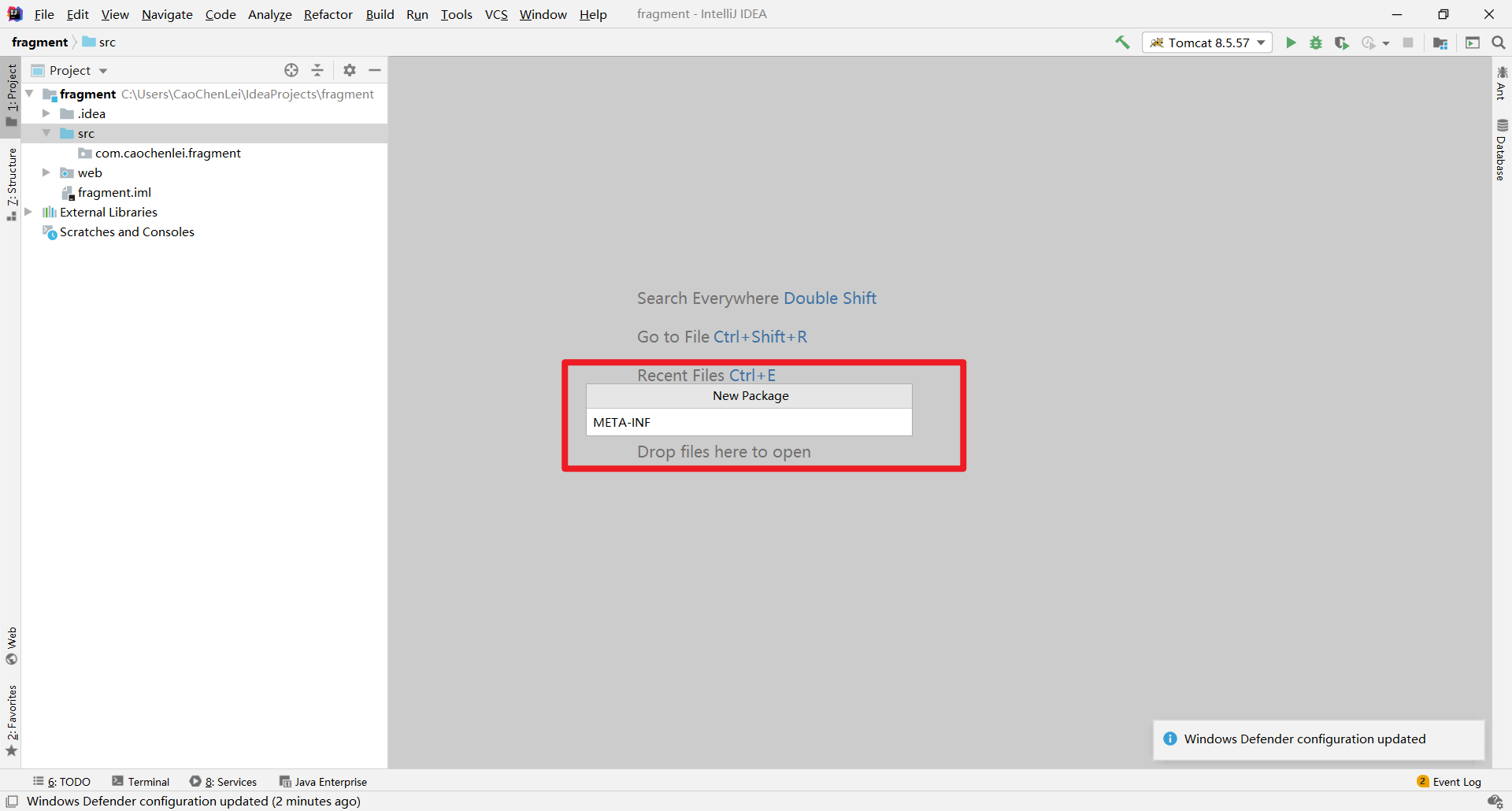Open the Web side tab

11,646
